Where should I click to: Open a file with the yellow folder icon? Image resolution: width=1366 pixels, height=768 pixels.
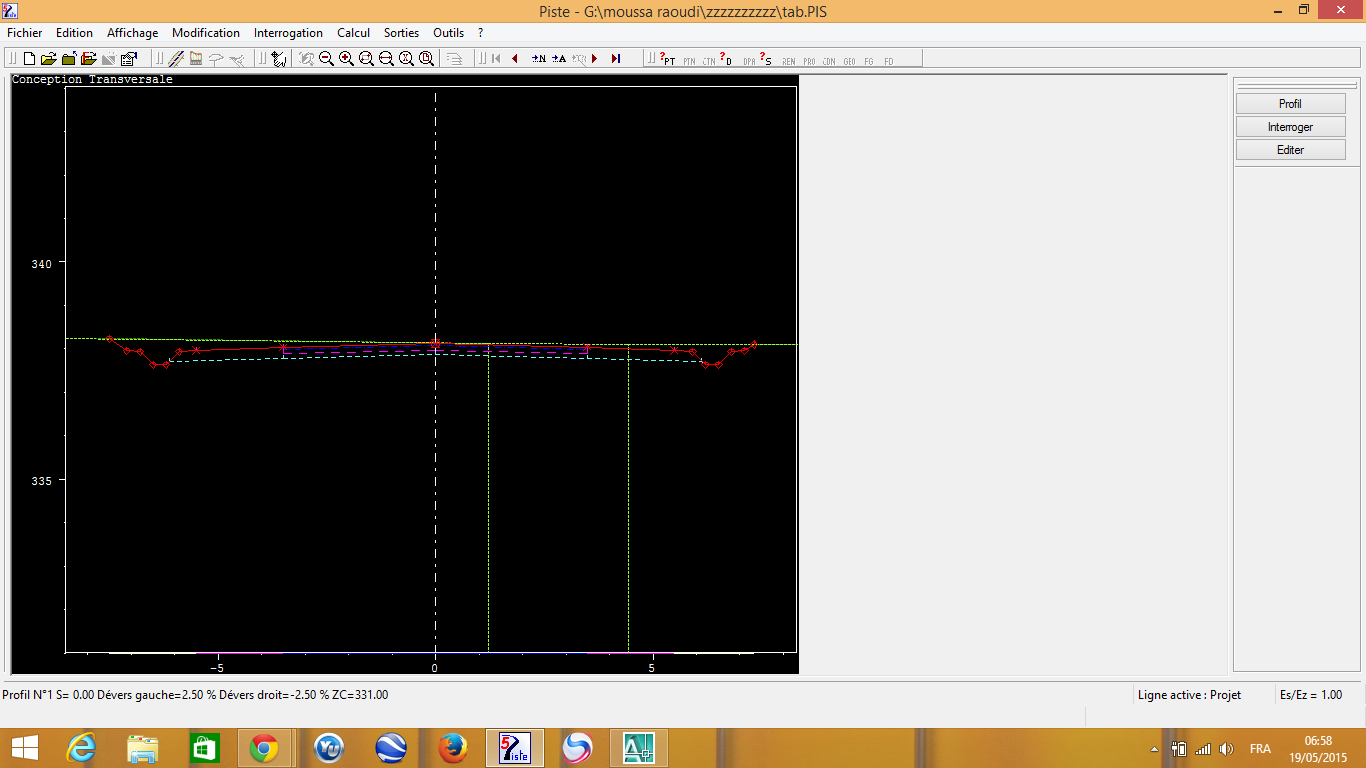pyautogui.click(x=49, y=59)
